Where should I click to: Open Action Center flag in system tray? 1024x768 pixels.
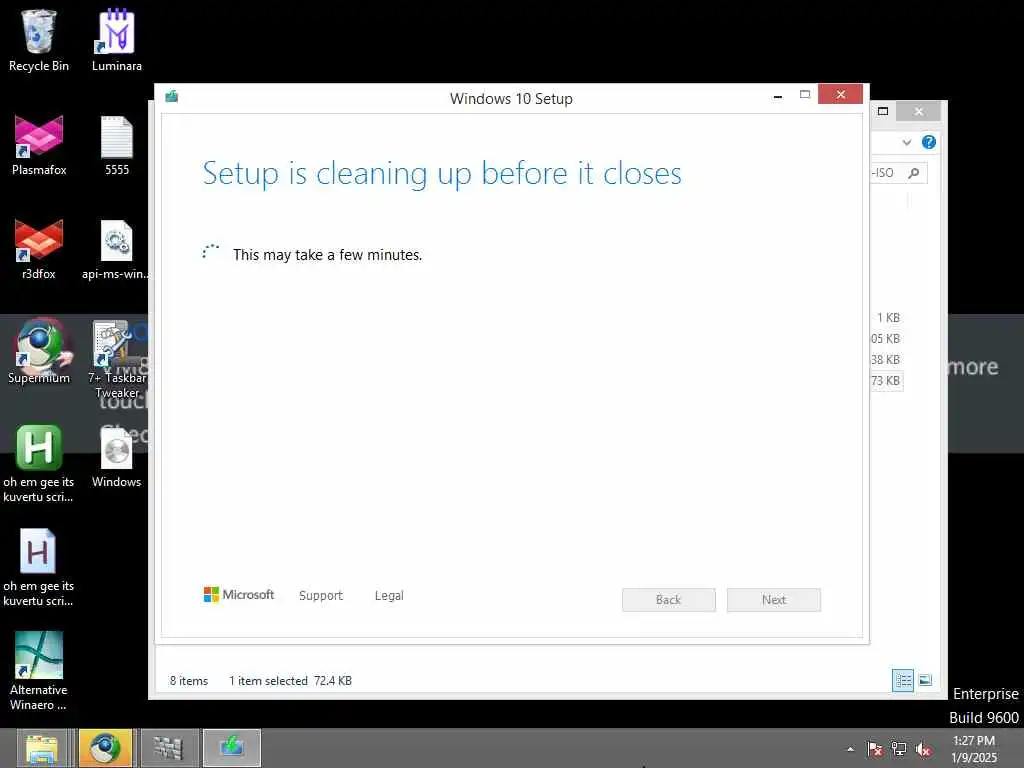coord(874,749)
